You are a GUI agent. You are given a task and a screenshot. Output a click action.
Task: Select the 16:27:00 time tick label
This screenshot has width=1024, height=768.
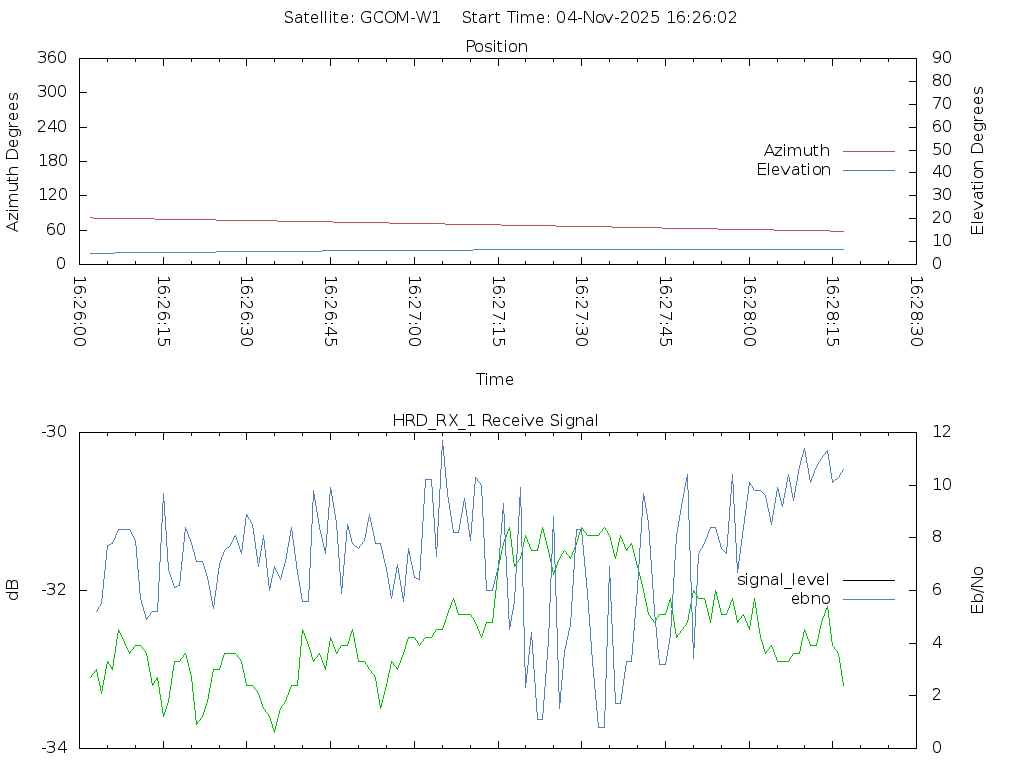point(415,312)
